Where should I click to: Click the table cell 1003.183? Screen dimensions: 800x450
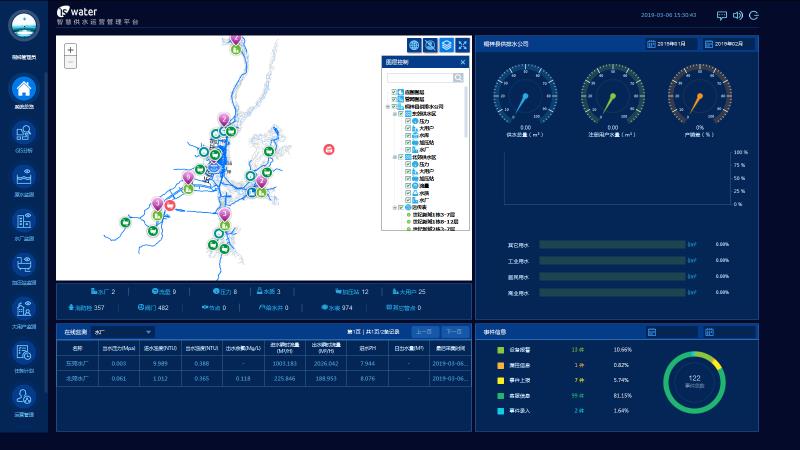coord(285,364)
